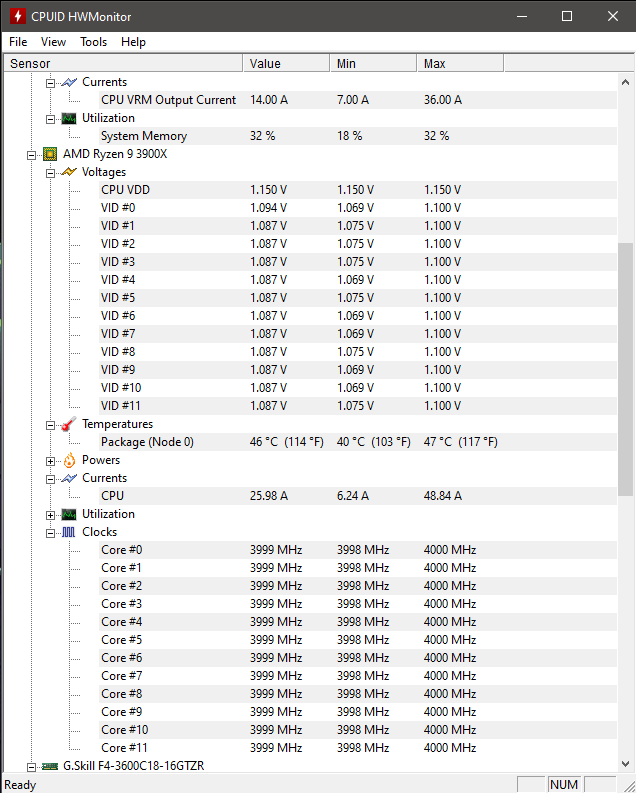Click the Powers flame icon

(x=69, y=460)
